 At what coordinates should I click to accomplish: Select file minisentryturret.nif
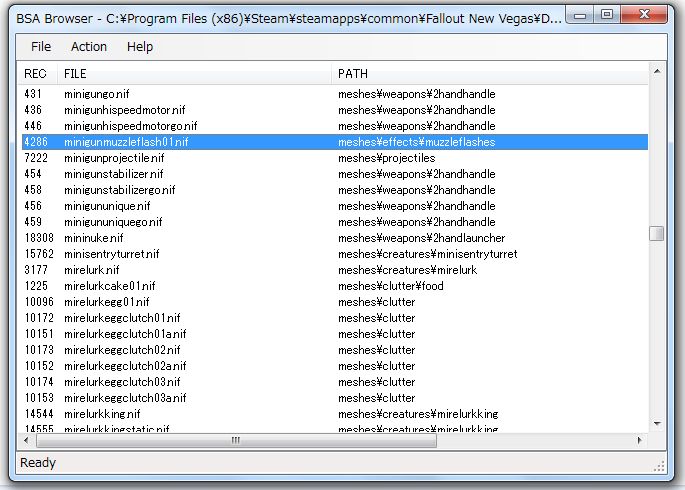(x=111, y=254)
